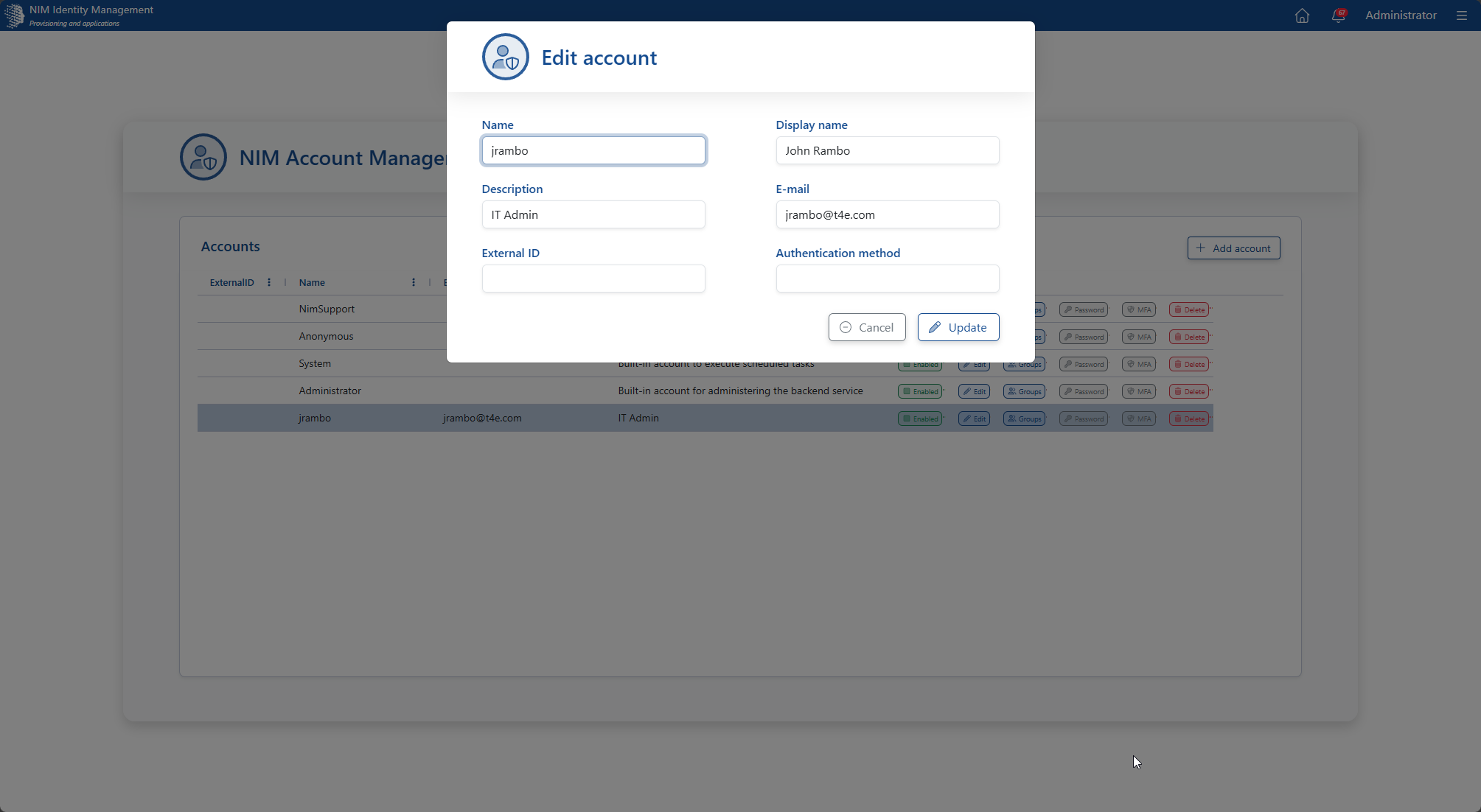Delete the NimSupport account

click(1189, 309)
